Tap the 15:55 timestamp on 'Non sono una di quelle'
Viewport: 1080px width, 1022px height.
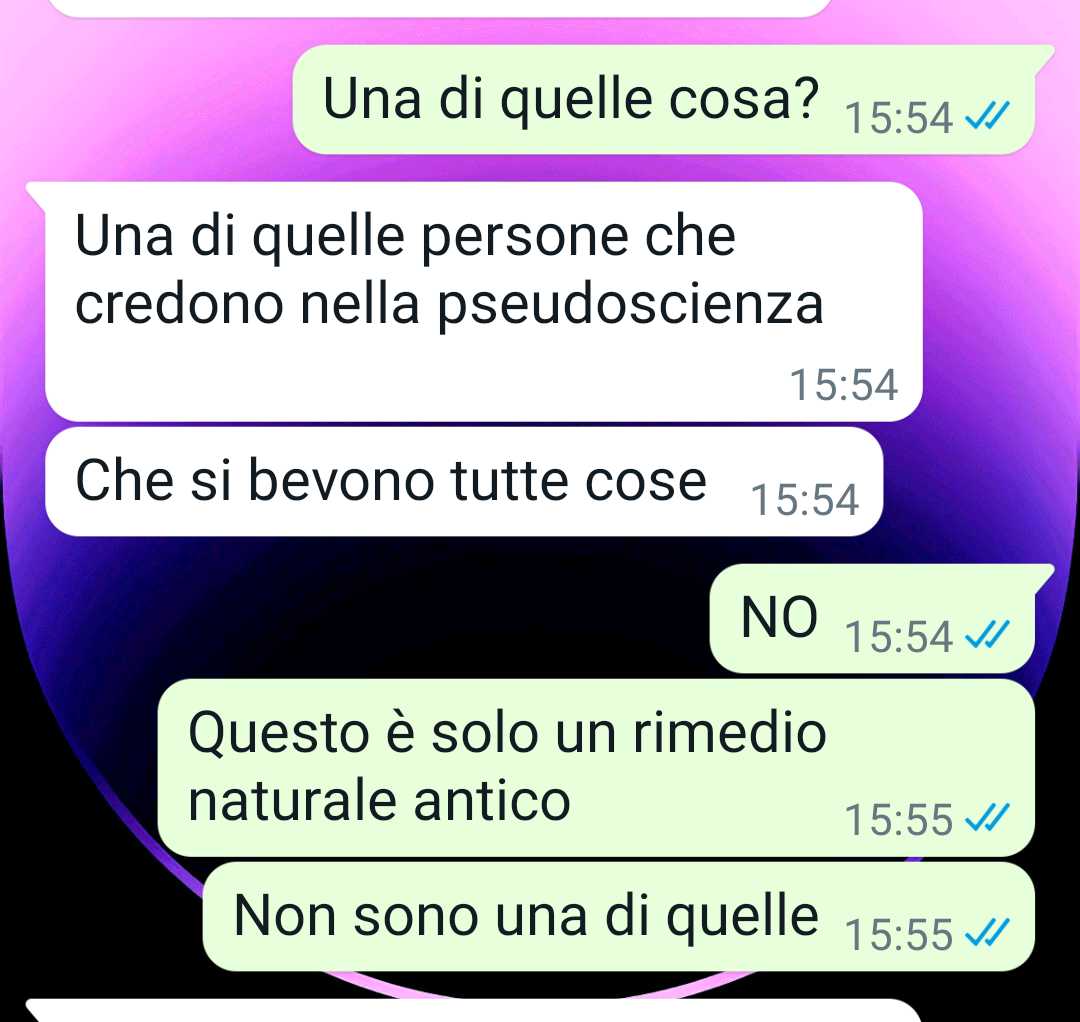[x=899, y=935]
